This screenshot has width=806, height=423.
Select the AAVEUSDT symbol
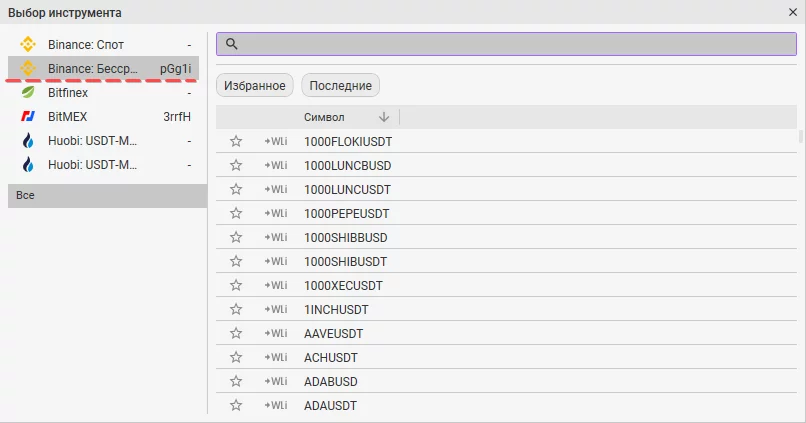pyautogui.click(x=334, y=334)
